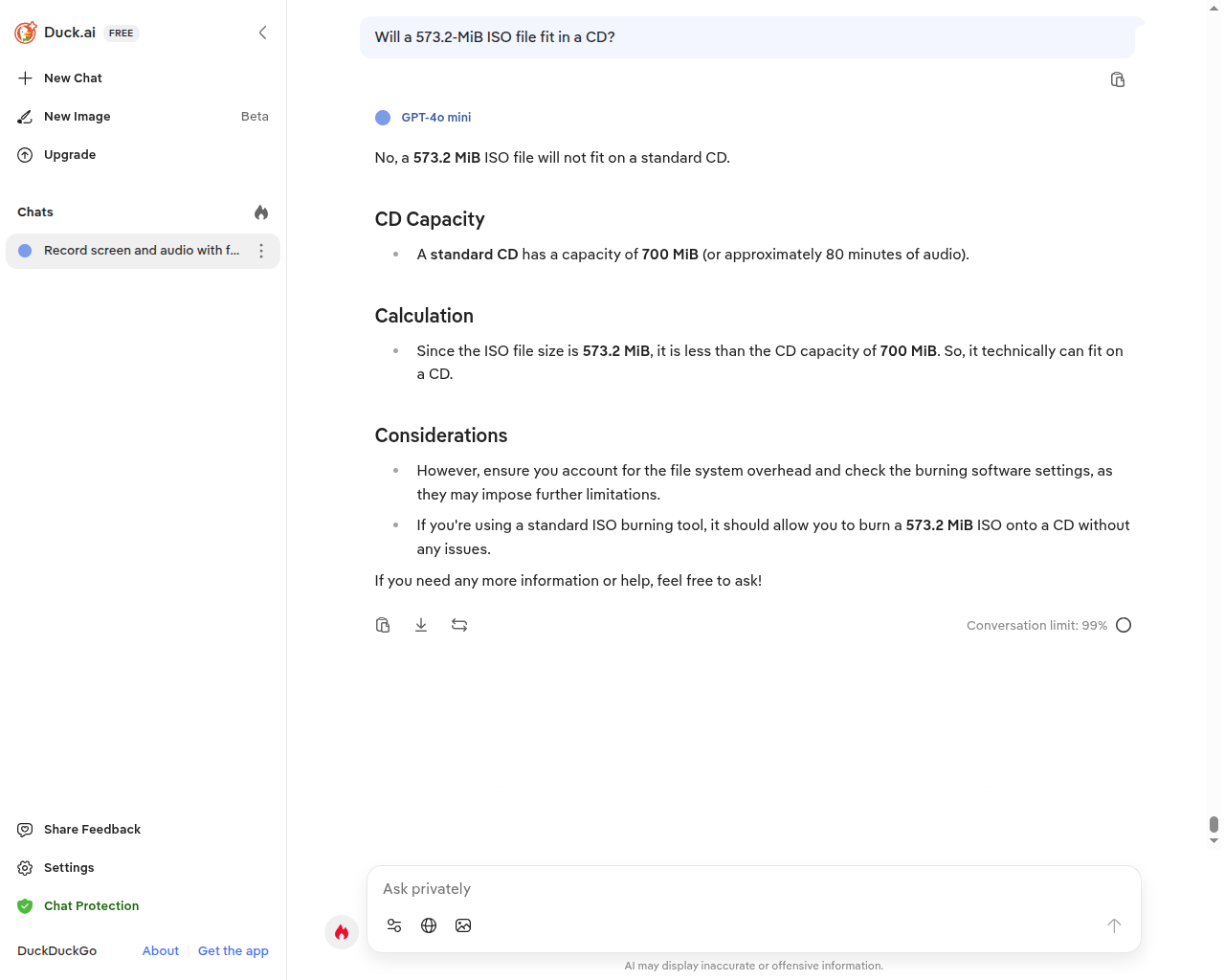The height and width of the screenshot is (980, 1225).
Task: Click the FREE plan badge
Action: pos(122,33)
